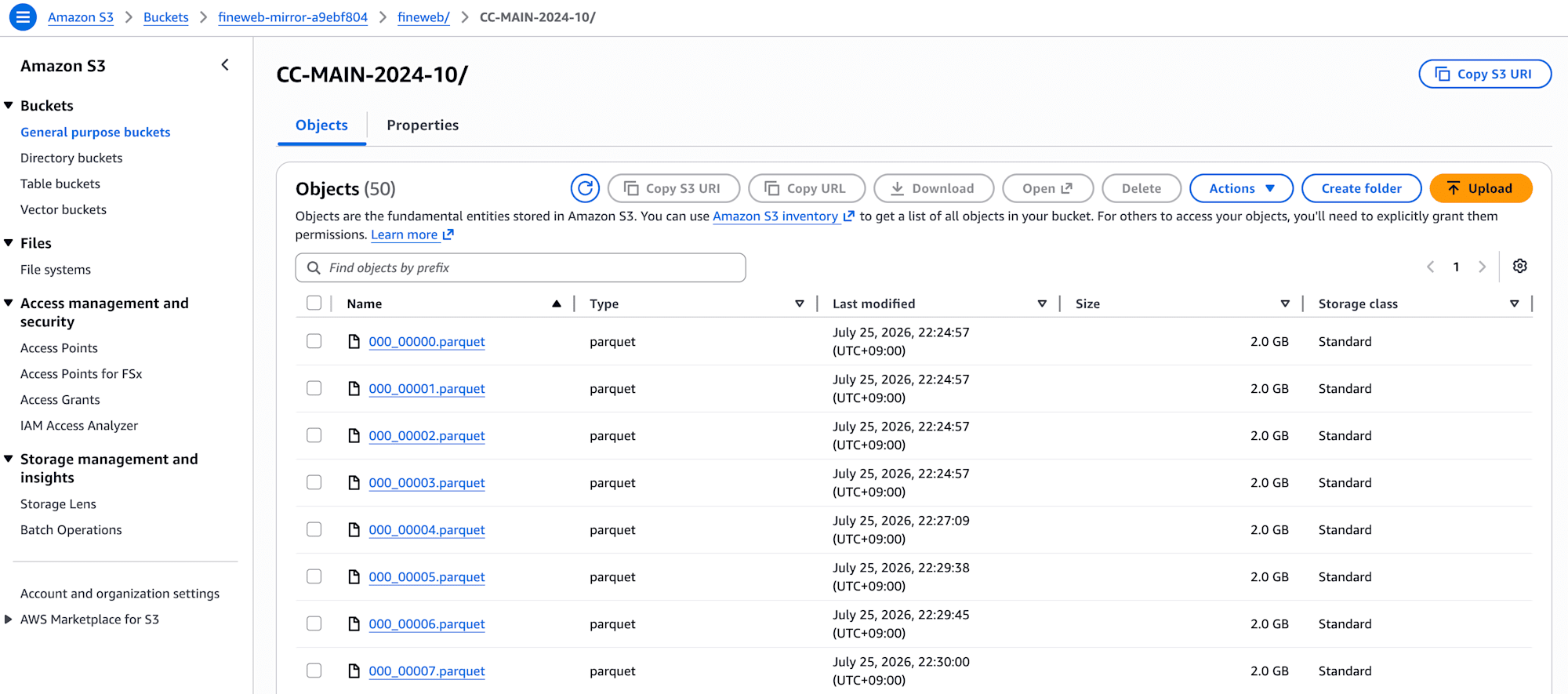Open the hamburger navigation menu icon
The height and width of the screenshot is (694, 1568).
point(23,16)
